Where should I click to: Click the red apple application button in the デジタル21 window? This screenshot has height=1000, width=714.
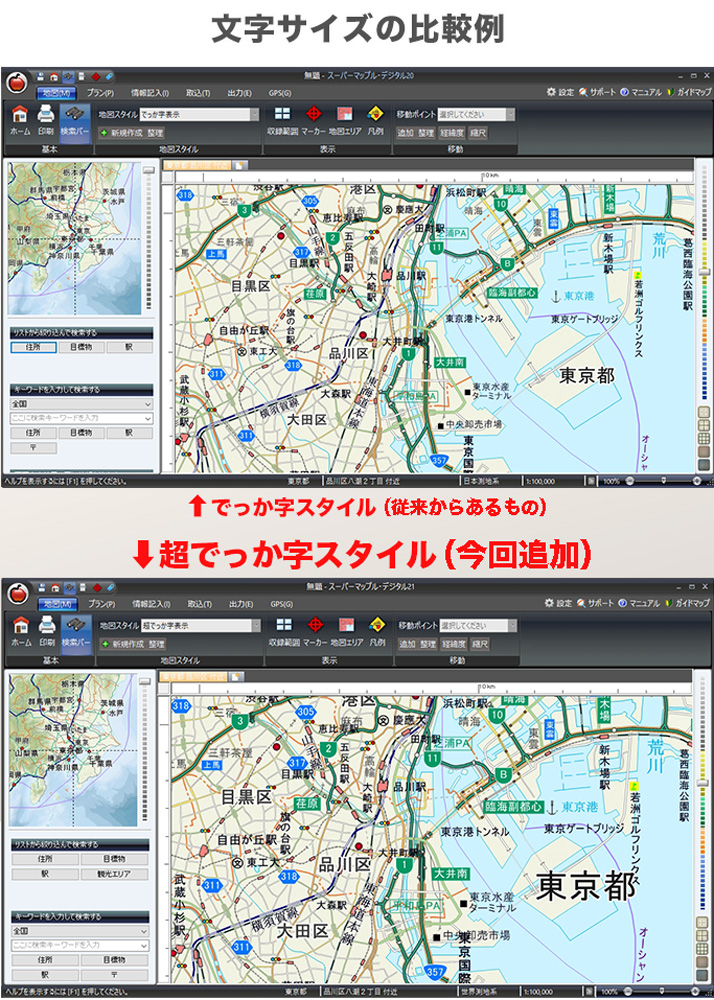click(x=18, y=592)
